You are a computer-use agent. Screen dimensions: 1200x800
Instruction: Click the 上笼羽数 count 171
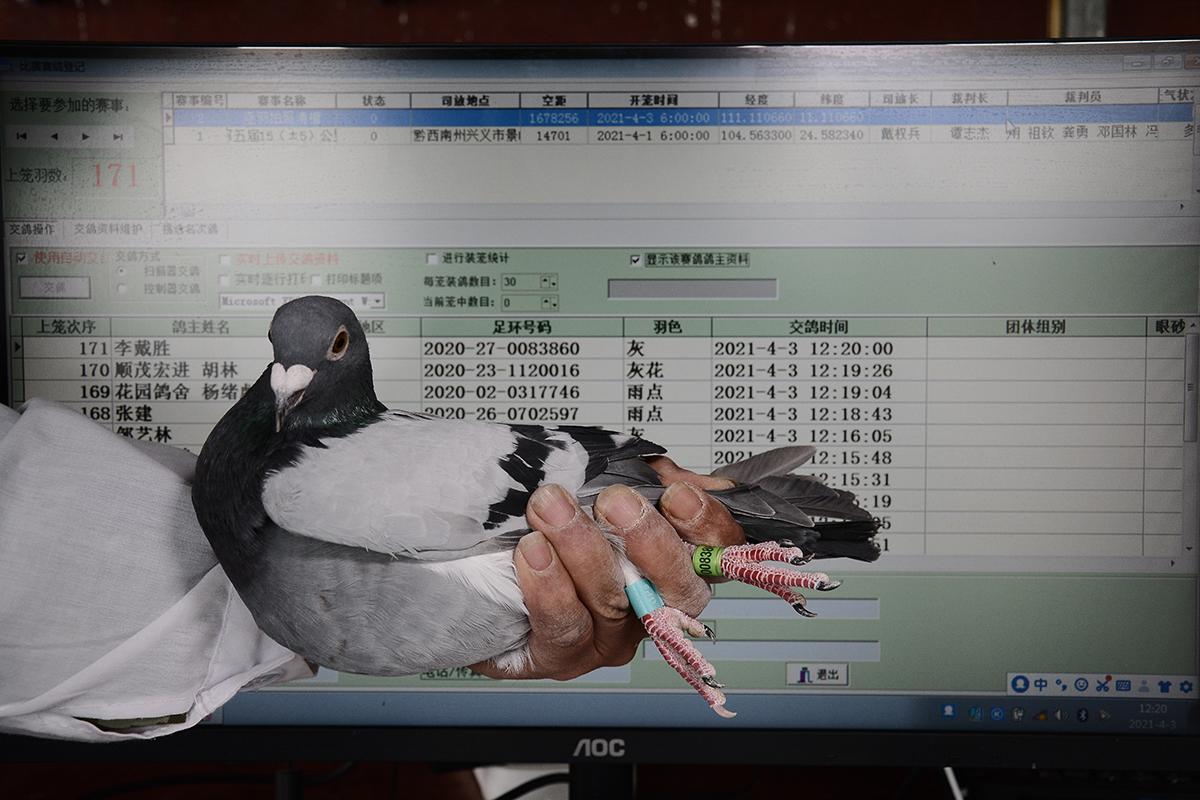114,177
